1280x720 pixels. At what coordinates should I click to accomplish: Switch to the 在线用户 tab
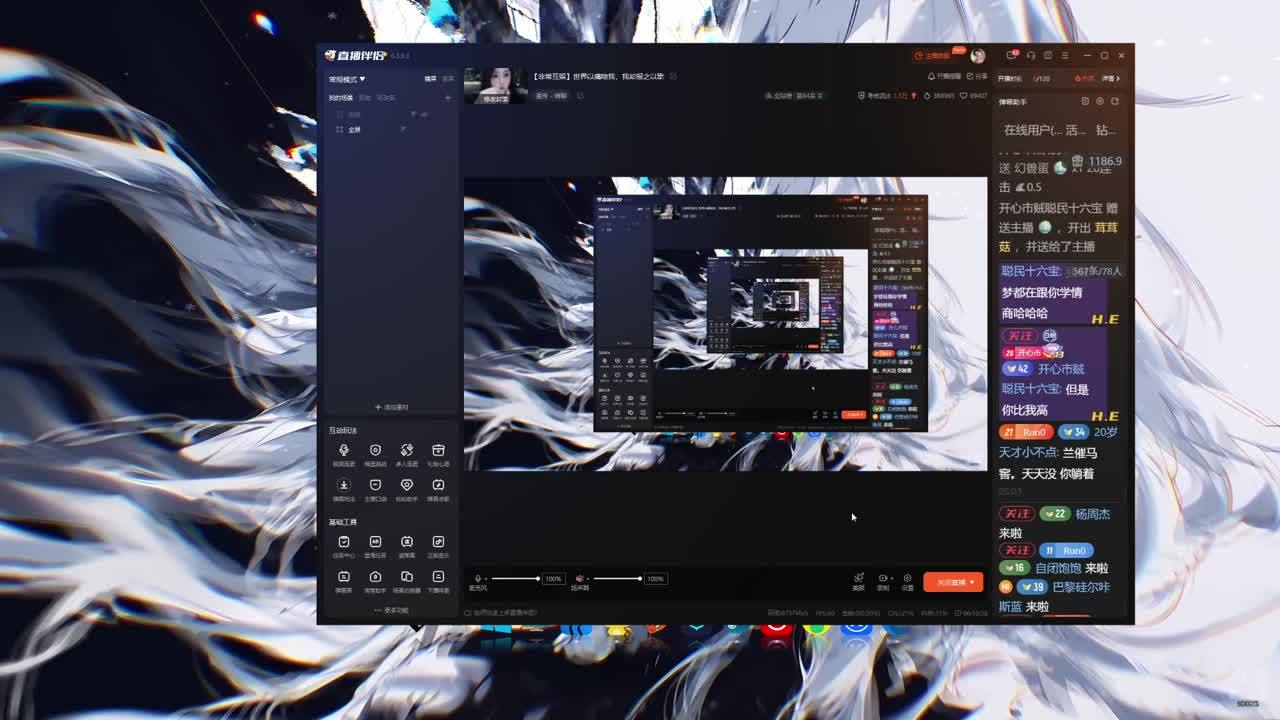point(1032,130)
